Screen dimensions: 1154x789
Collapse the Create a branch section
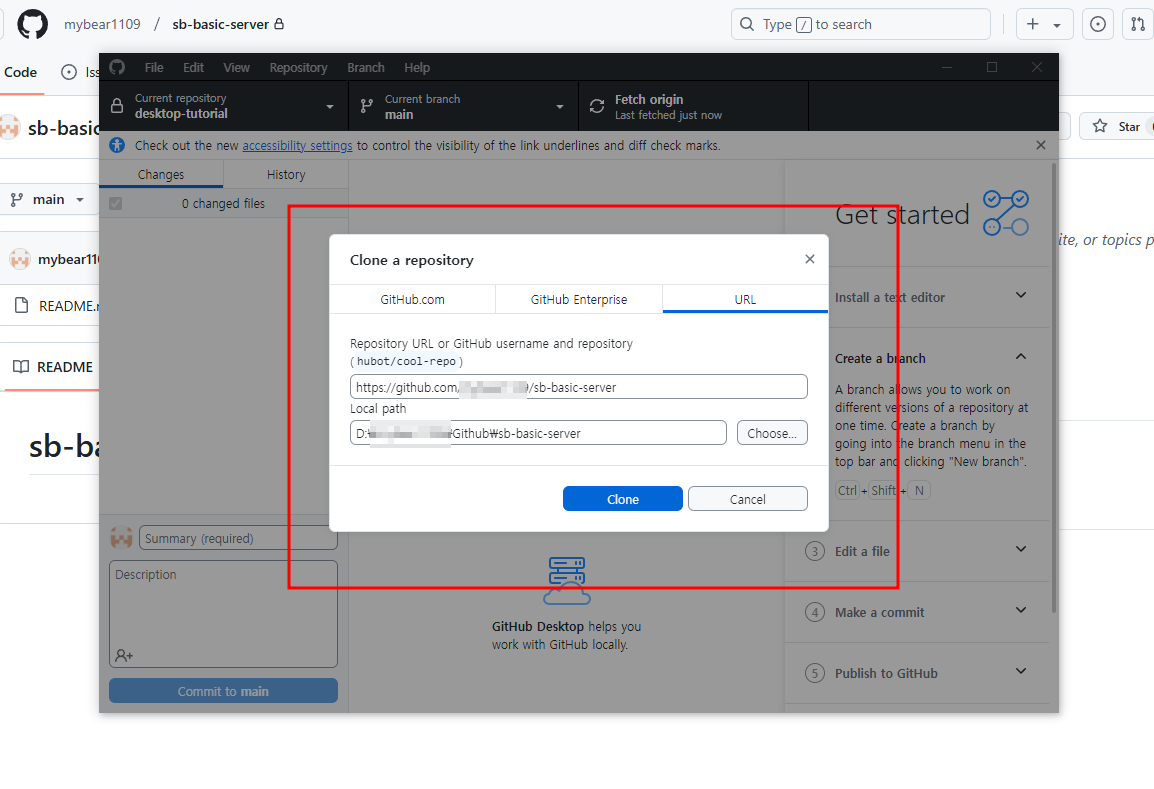[1021, 356]
